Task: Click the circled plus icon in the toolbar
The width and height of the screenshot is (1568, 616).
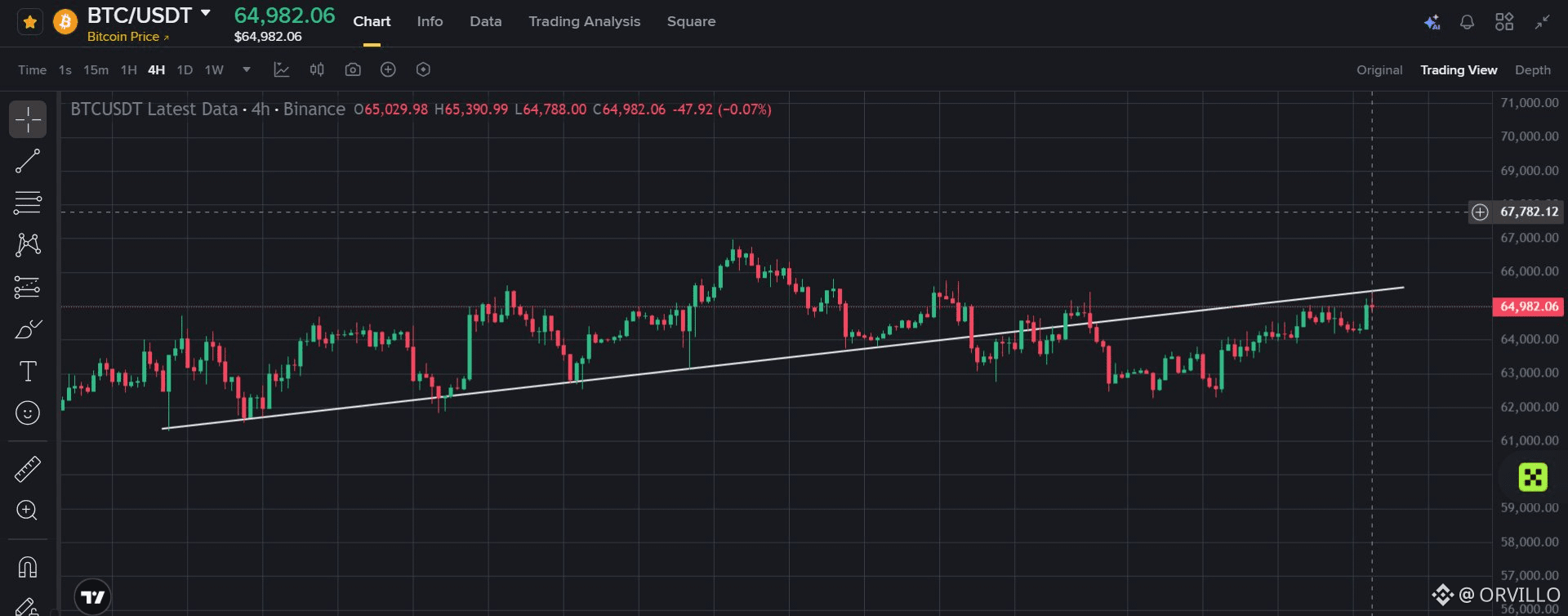Action: point(388,70)
